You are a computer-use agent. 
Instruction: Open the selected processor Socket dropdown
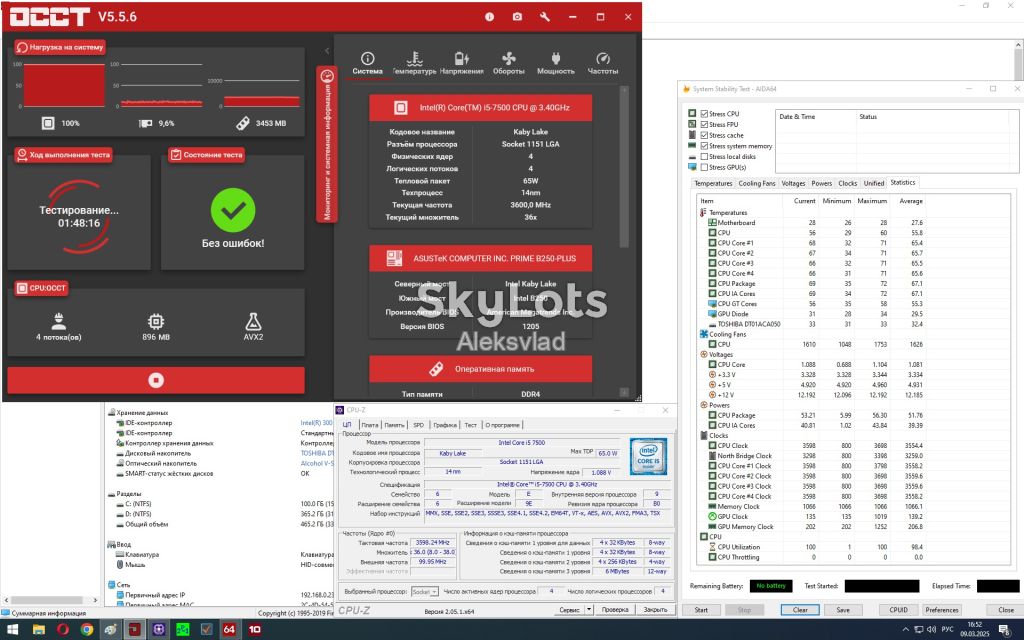(424, 592)
